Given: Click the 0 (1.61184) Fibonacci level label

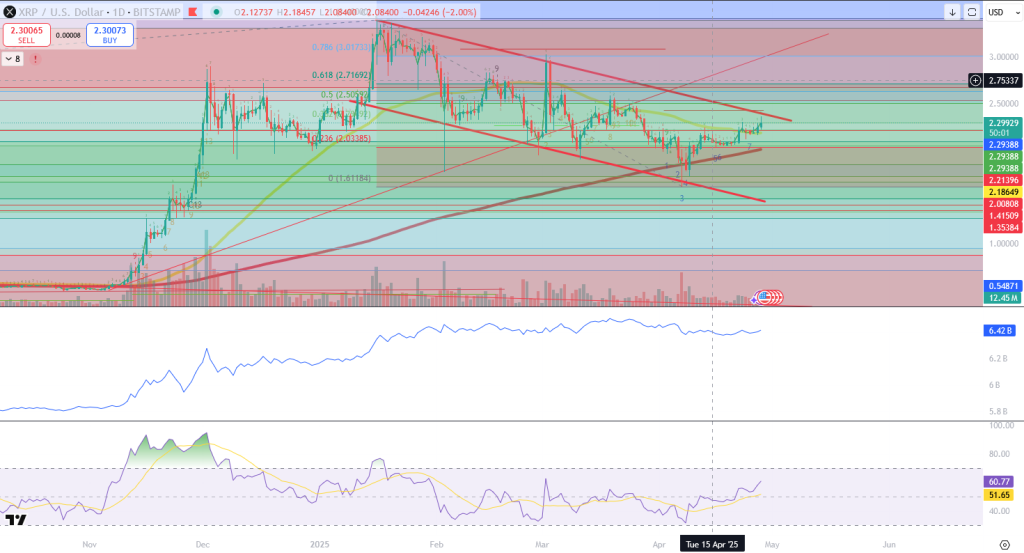Looking at the screenshot, I should pyautogui.click(x=349, y=178).
